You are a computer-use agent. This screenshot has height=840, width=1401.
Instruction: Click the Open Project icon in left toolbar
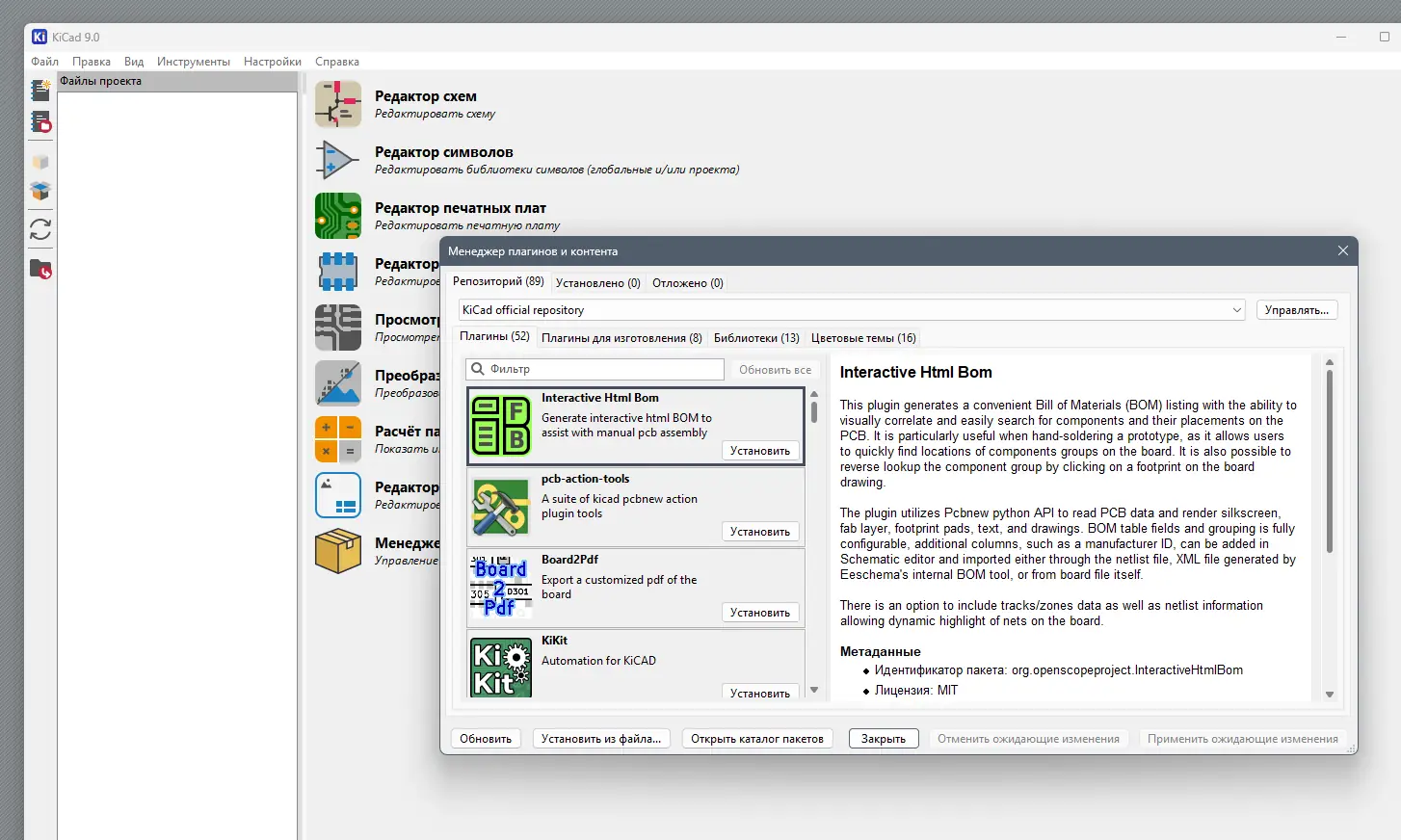(x=40, y=122)
